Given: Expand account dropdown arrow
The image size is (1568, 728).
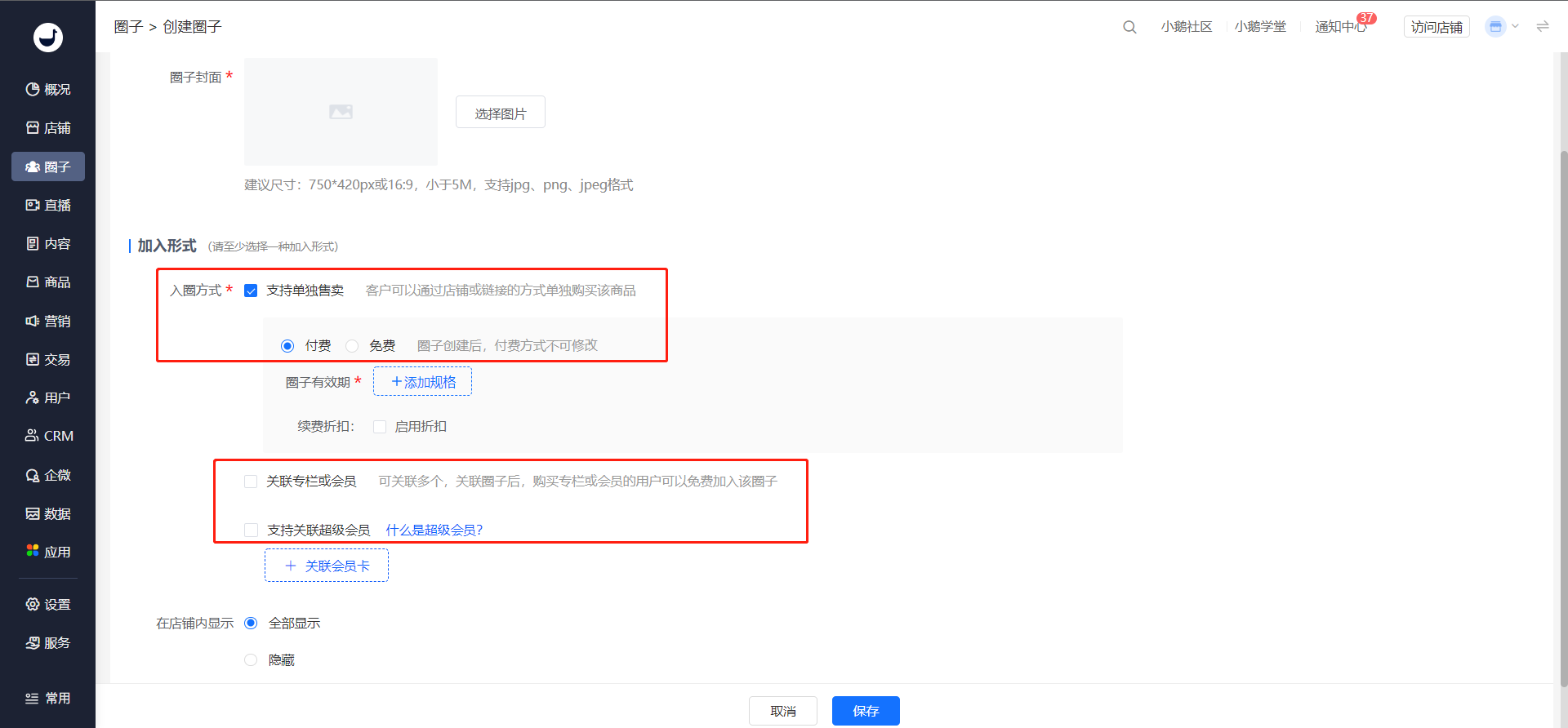Looking at the screenshot, I should (1515, 27).
